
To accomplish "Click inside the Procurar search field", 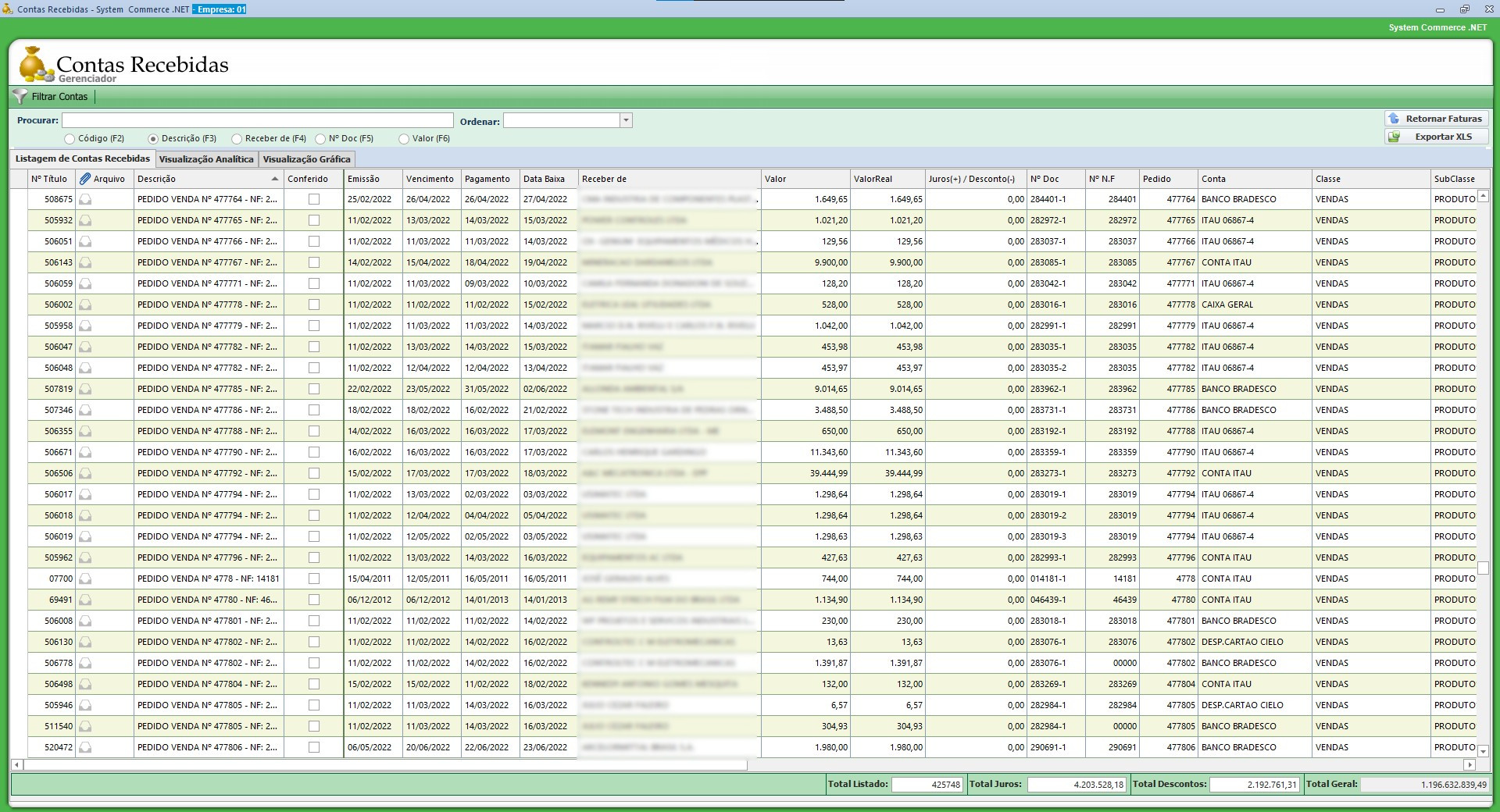I will [257, 120].
